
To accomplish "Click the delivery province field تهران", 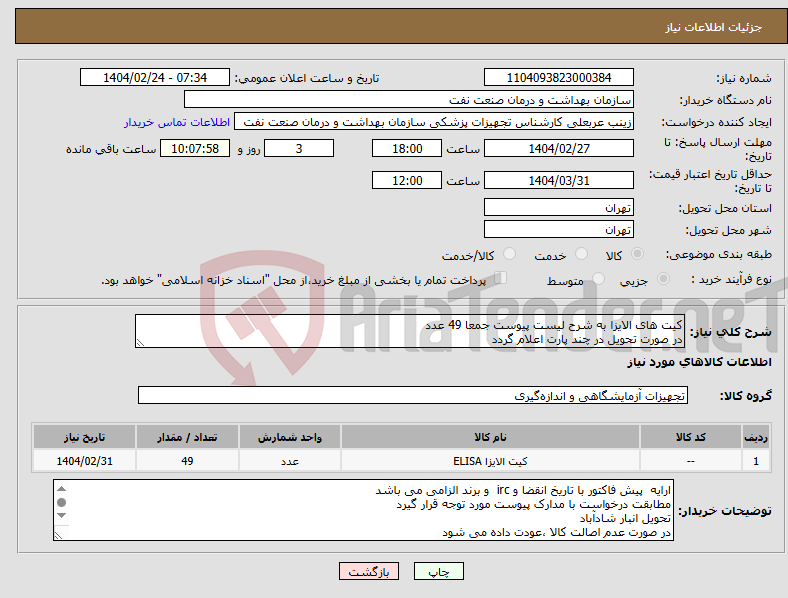I will point(558,207).
